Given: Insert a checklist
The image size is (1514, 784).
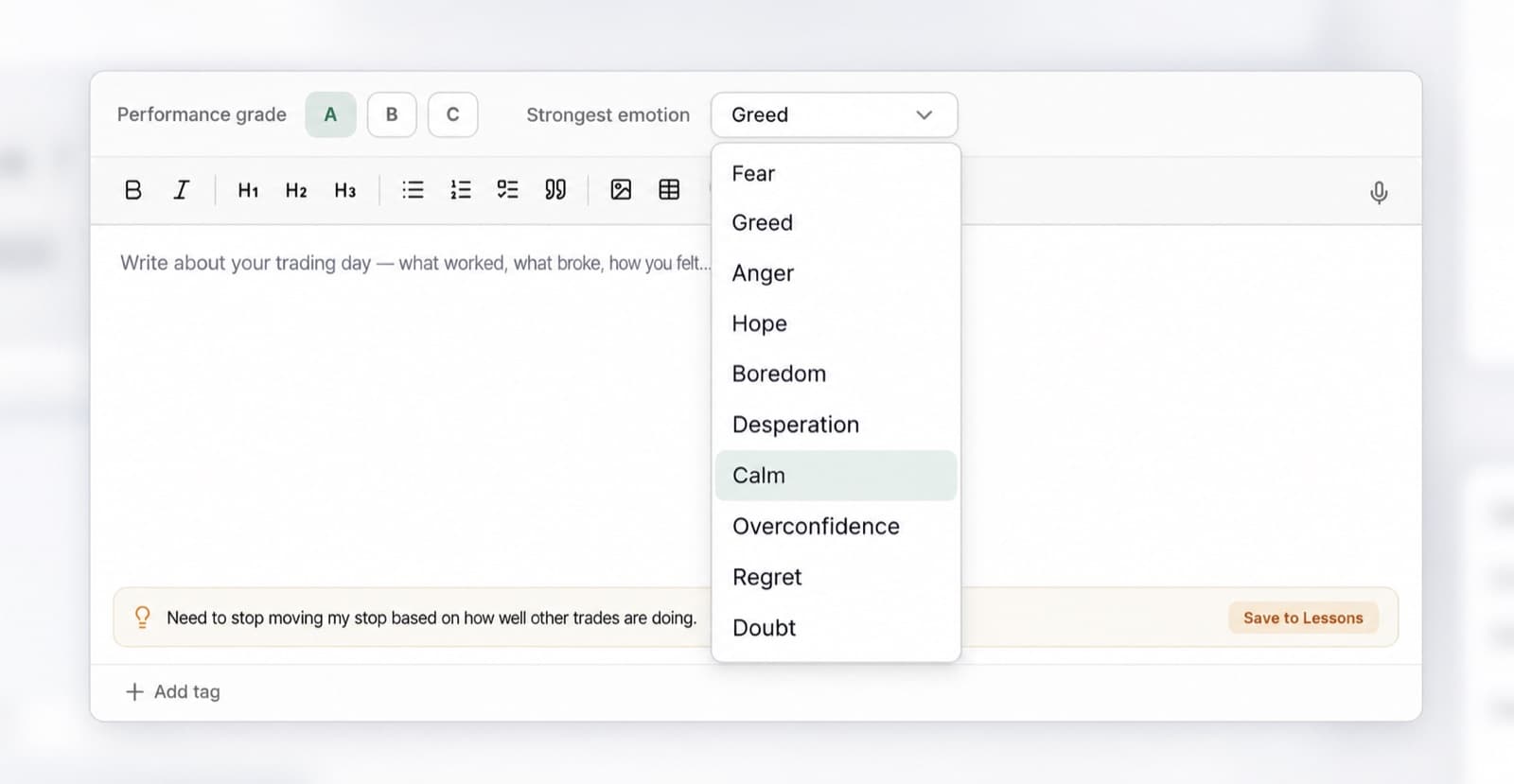Looking at the screenshot, I should pos(508,190).
